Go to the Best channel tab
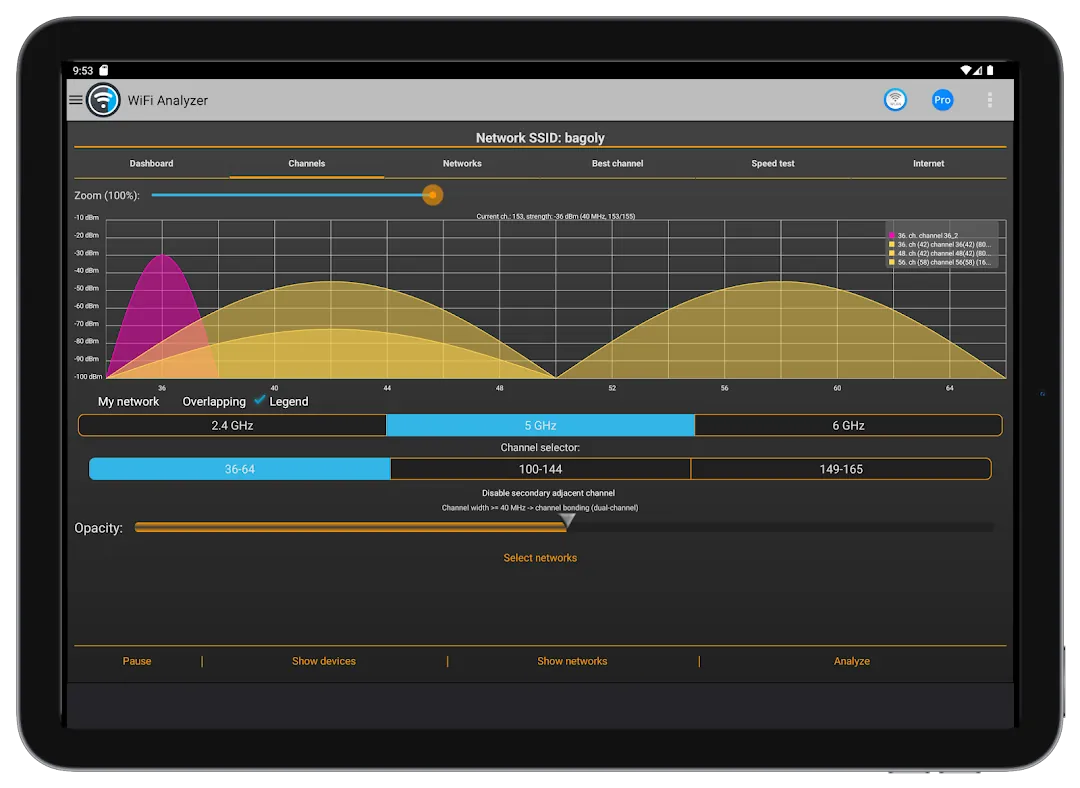The width and height of the screenshot is (1080, 788). point(617,163)
